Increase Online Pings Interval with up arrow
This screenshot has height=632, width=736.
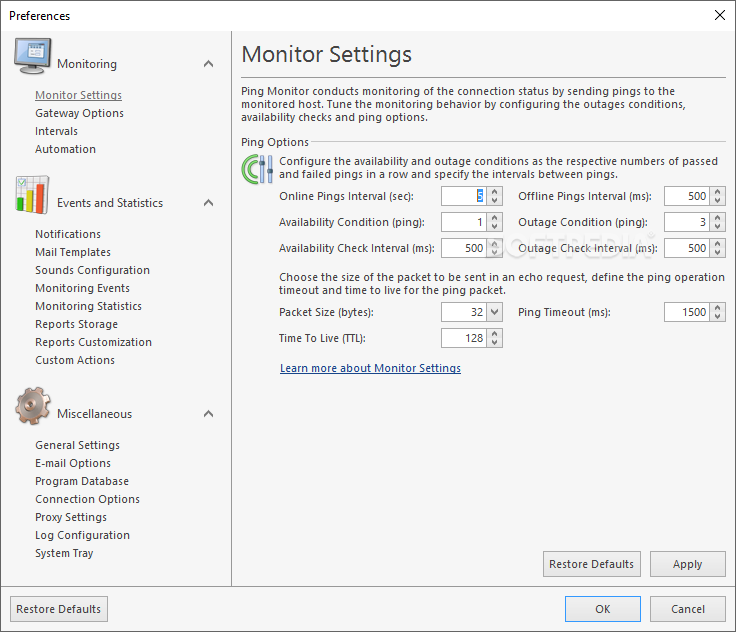(x=494, y=192)
